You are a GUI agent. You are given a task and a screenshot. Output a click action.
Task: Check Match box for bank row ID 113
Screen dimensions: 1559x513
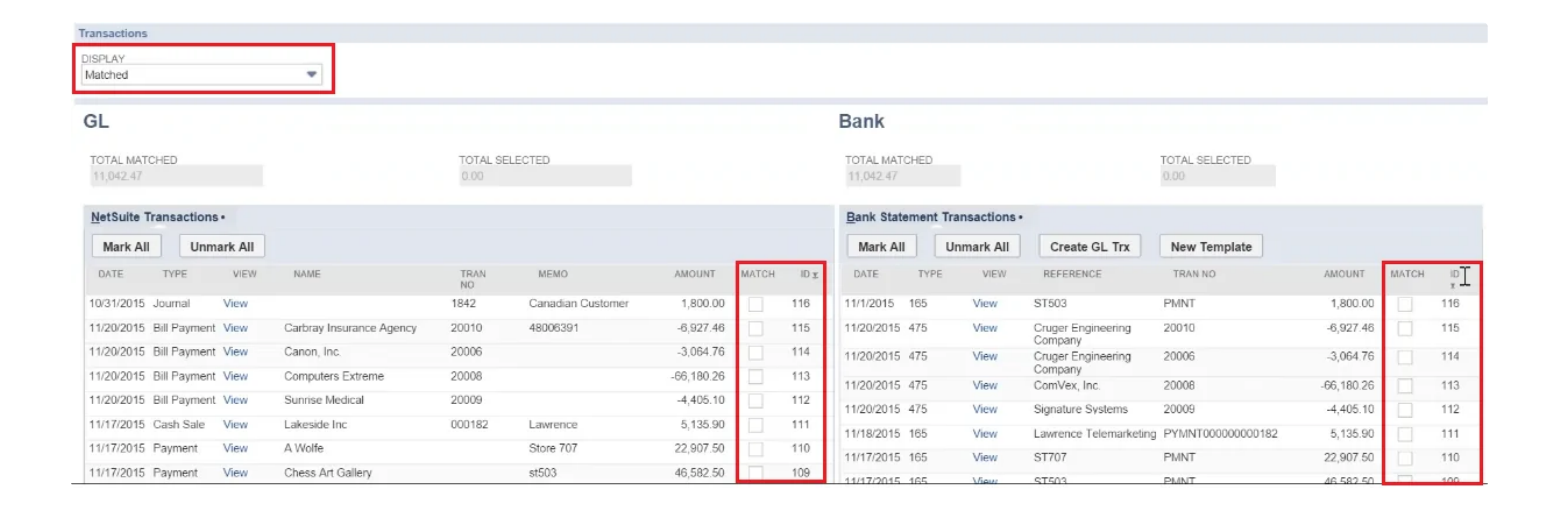[1405, 385]
